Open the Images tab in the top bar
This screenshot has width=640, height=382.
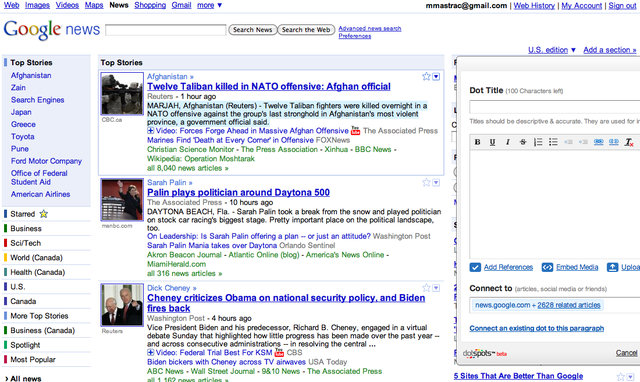(37, 5)
